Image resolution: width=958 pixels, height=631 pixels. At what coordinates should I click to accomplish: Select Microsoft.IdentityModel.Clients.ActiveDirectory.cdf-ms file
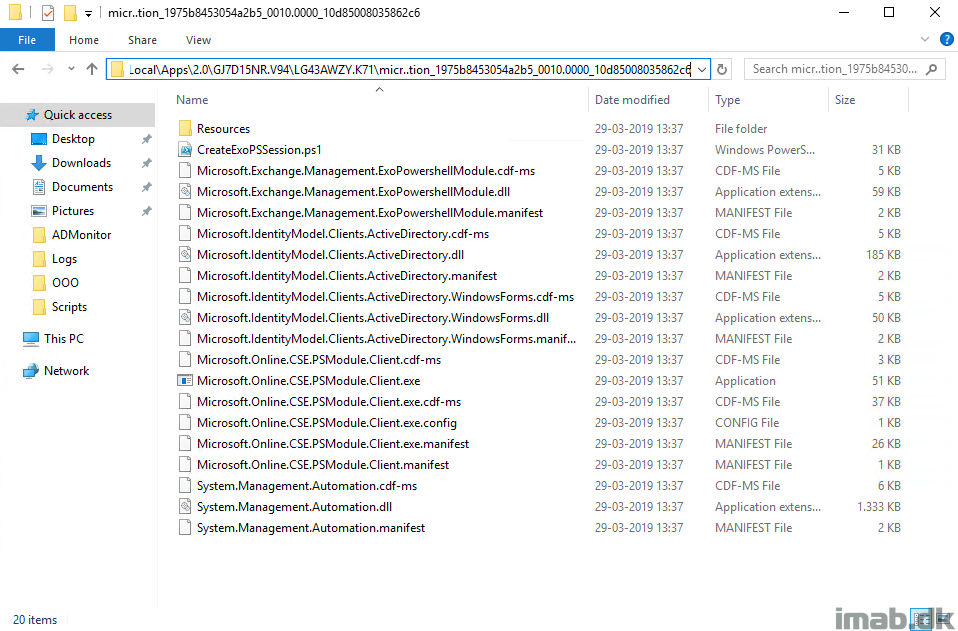pyautogui.click(x=343, y=233)
